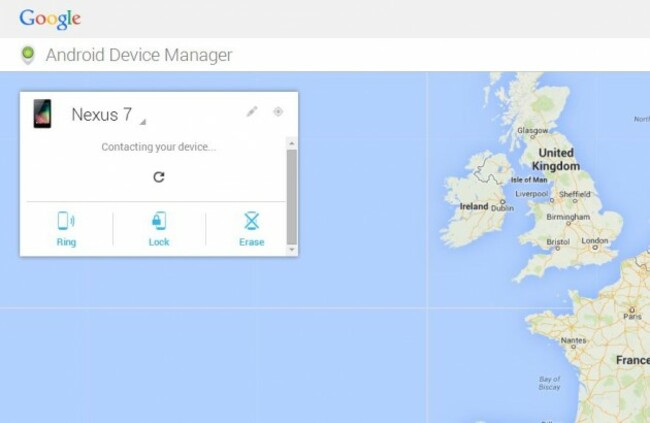Click the Ring phone icon
Screen dimensions: 650x423
66,221
